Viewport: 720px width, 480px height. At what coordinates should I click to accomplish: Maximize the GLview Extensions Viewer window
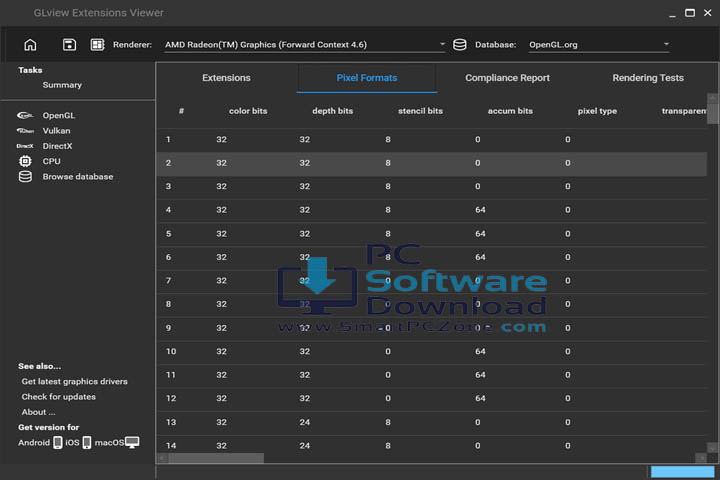[x=690, y=13]
